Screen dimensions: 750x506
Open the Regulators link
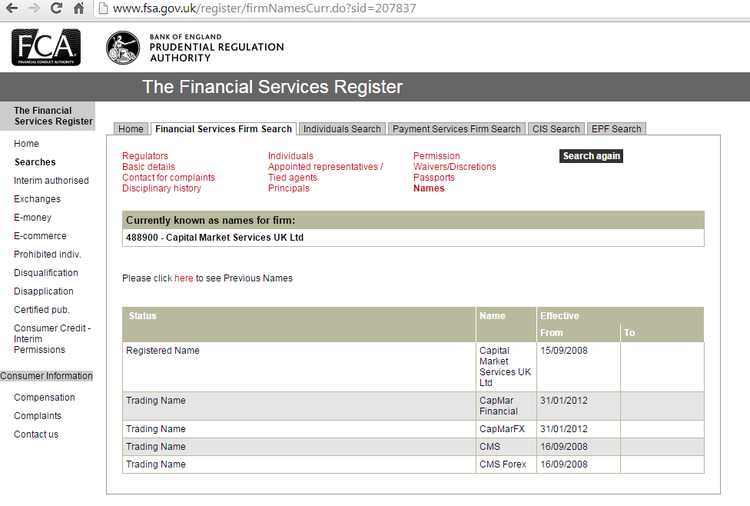coord(145,156)
